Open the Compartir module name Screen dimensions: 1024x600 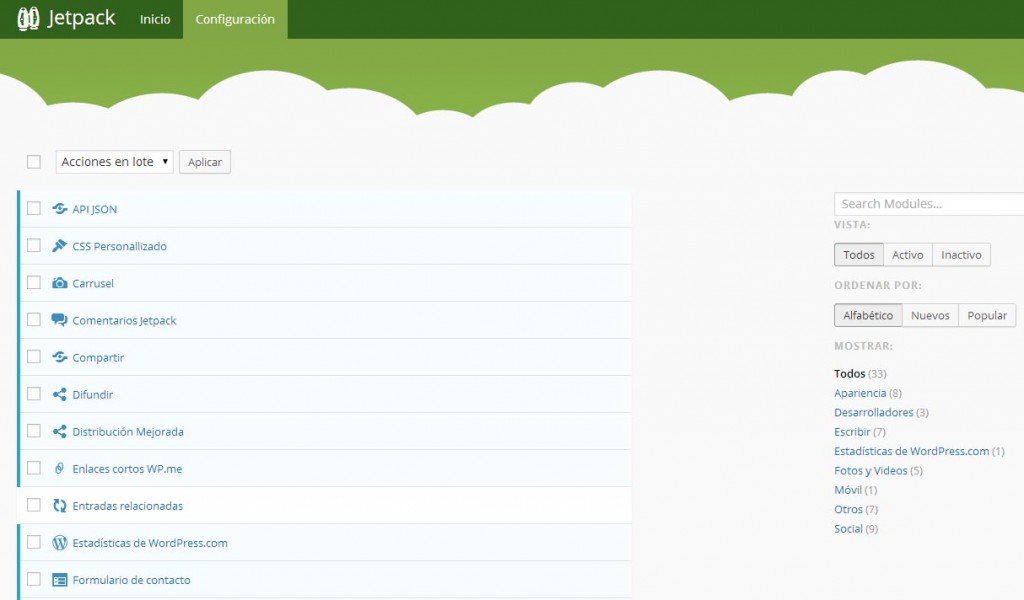click(98, 358)
